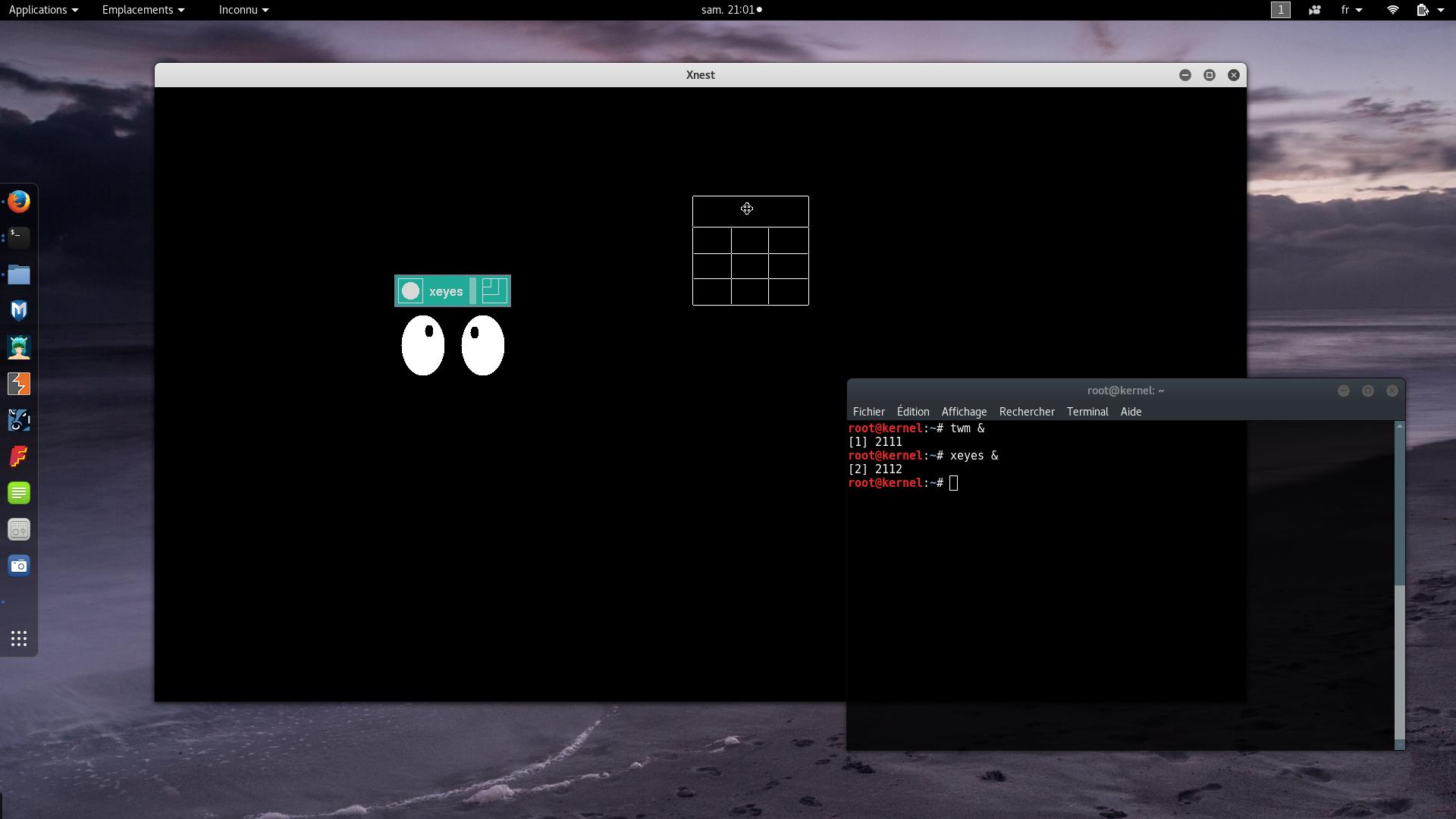Open the Affichage terminal menu
1456x819 pixels.
coord(964,412)
